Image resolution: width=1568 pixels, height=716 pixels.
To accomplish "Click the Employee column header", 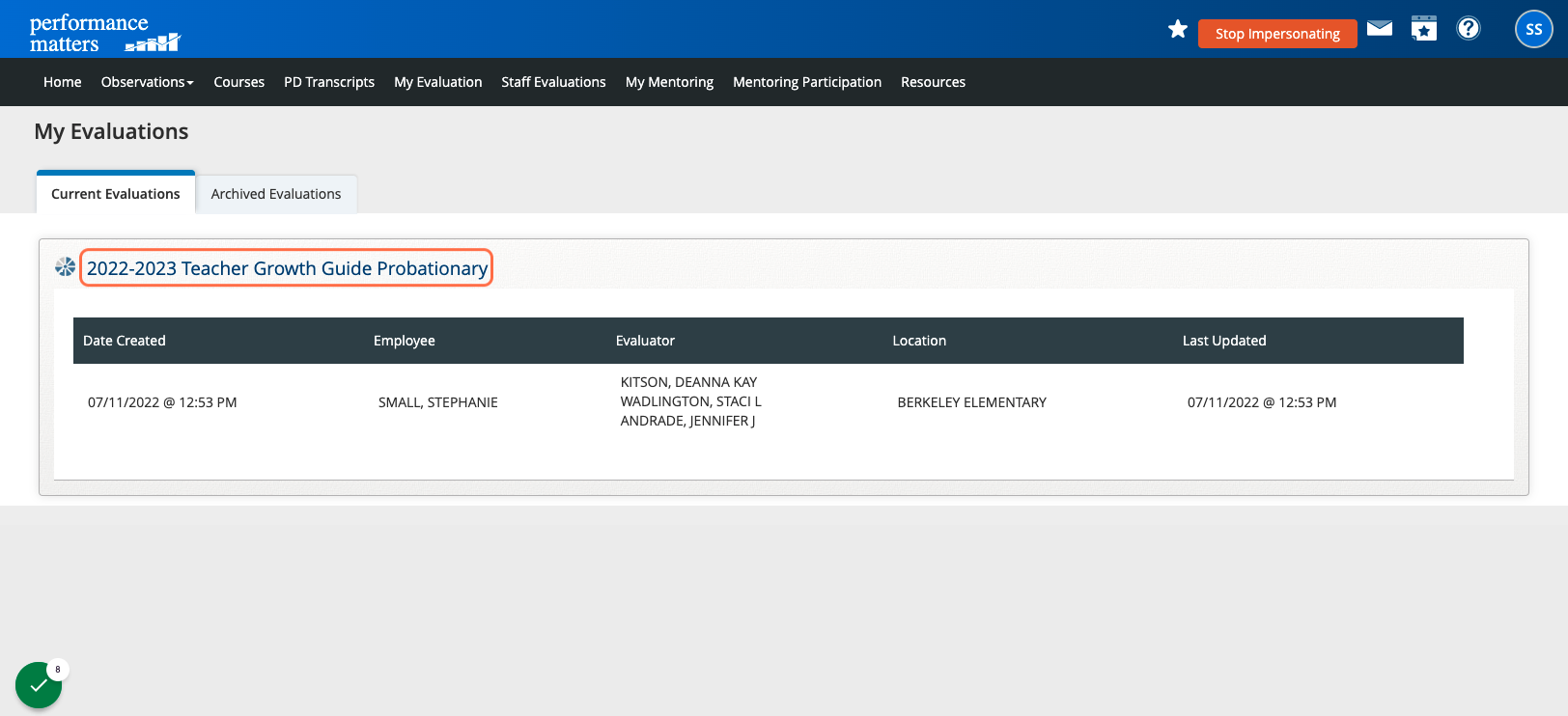I will (x=405, y=341).
